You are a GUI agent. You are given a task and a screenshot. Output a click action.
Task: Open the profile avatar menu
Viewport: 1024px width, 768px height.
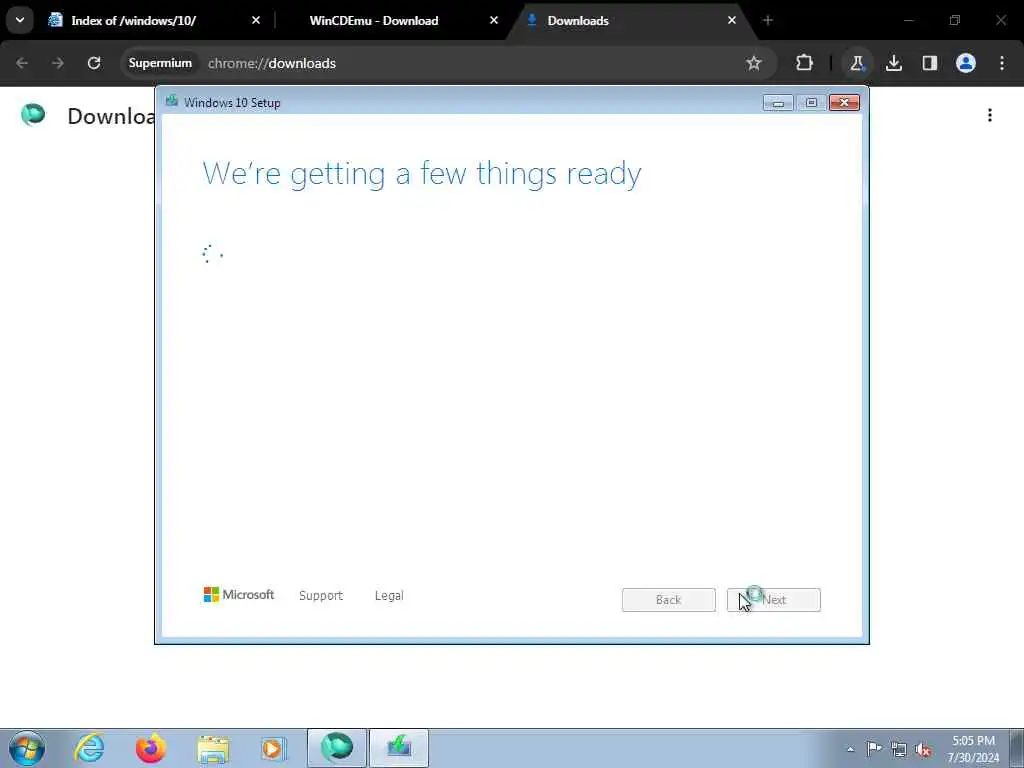(966, 63)
